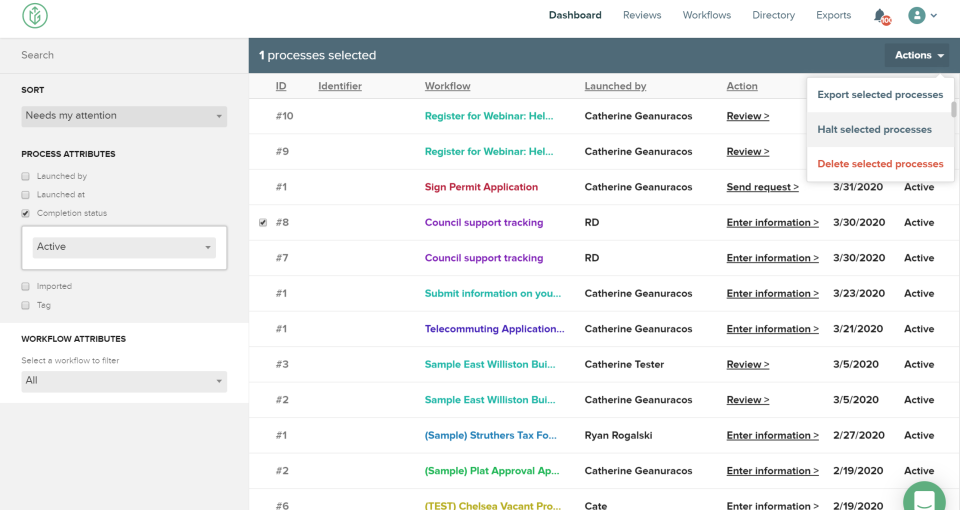Image resolution: width=960 pixels, height=510 pixels.
Task: Open Sign Permit Application workflow
Action: click(x=481, y=187)
